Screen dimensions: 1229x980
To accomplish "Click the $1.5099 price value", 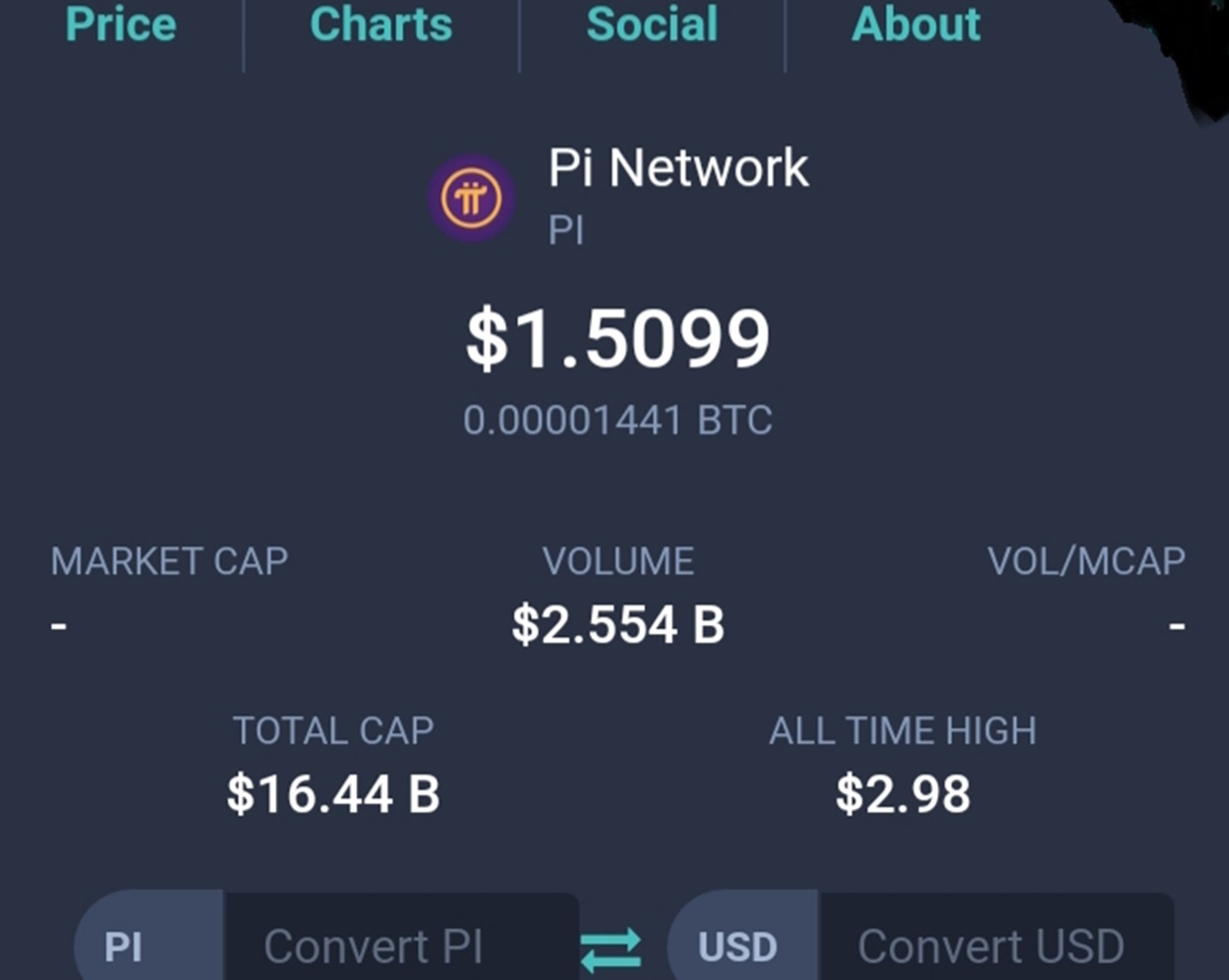I will [617, 339].
